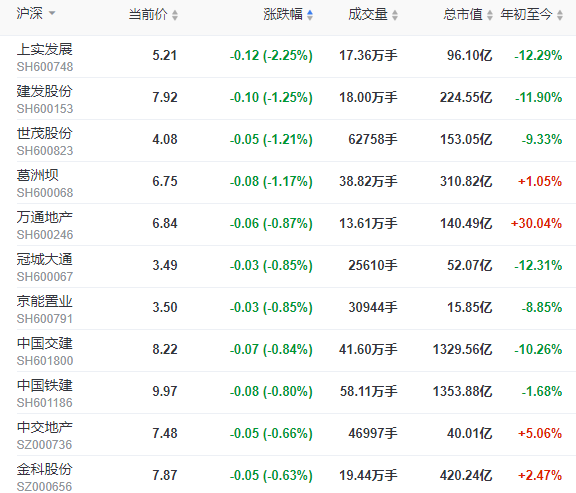
Task: Click volume 38.82万手
Action: 368,181
